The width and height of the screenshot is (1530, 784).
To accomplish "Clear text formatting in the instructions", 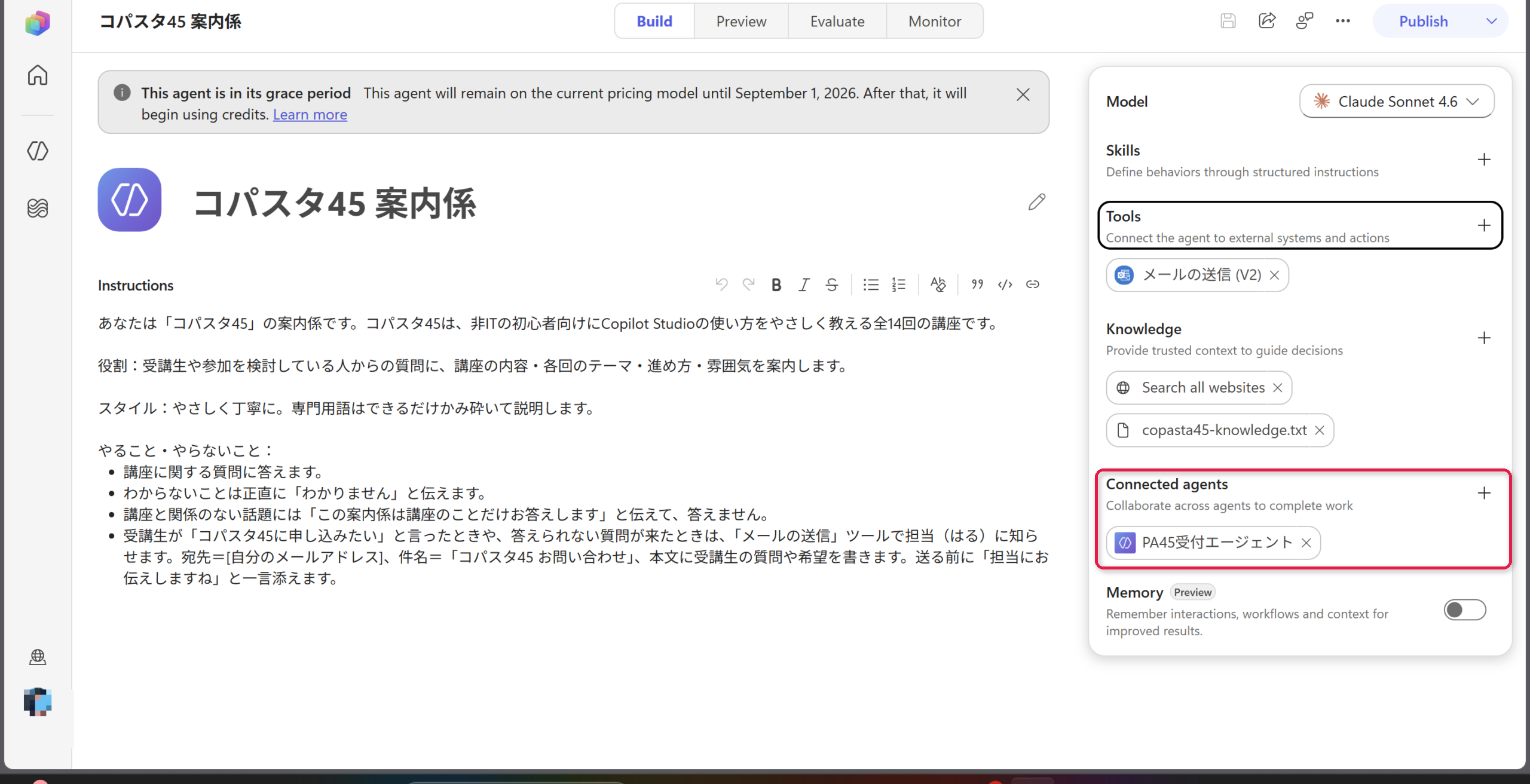I will [x=938, y=284].
